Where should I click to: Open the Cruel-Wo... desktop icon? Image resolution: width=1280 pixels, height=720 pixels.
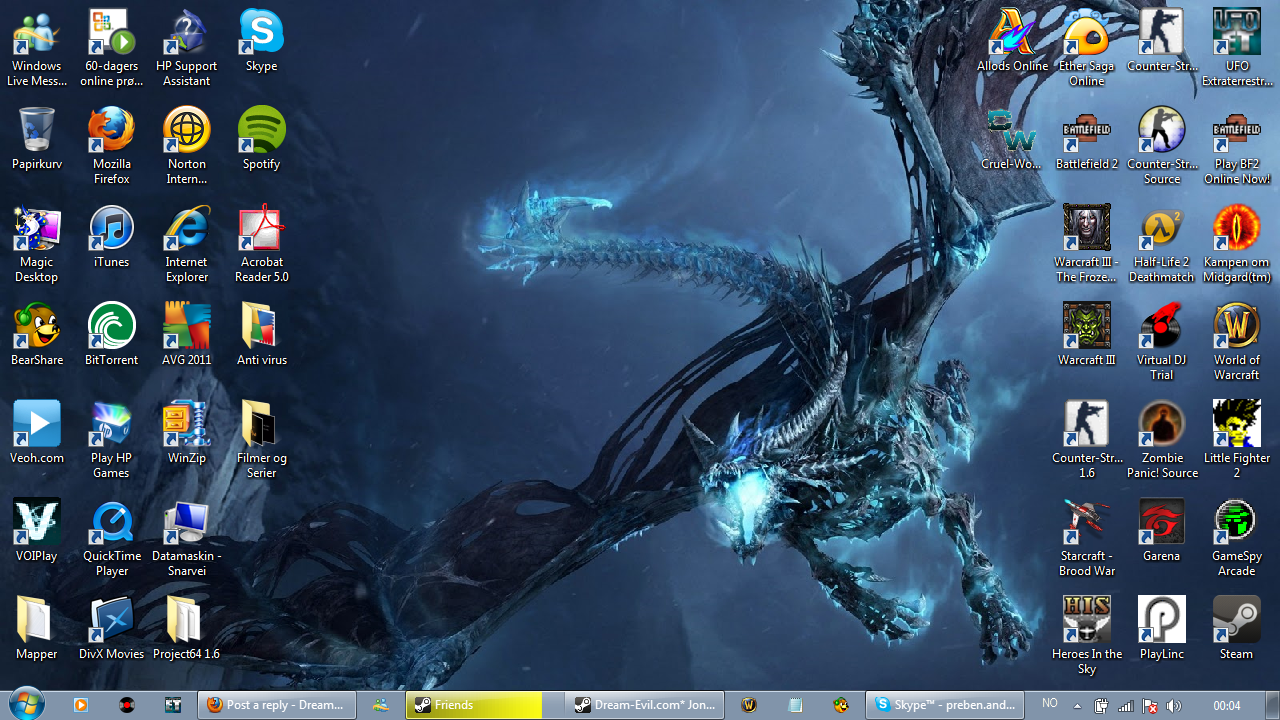pyautogui.click(x=1012, y=131)
